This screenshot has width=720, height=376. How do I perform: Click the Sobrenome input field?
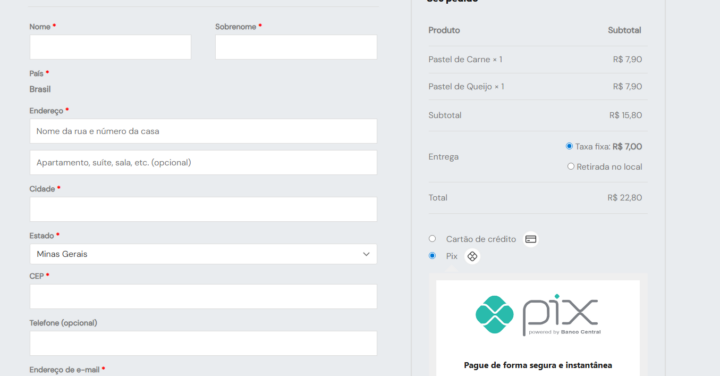(296, 47)
